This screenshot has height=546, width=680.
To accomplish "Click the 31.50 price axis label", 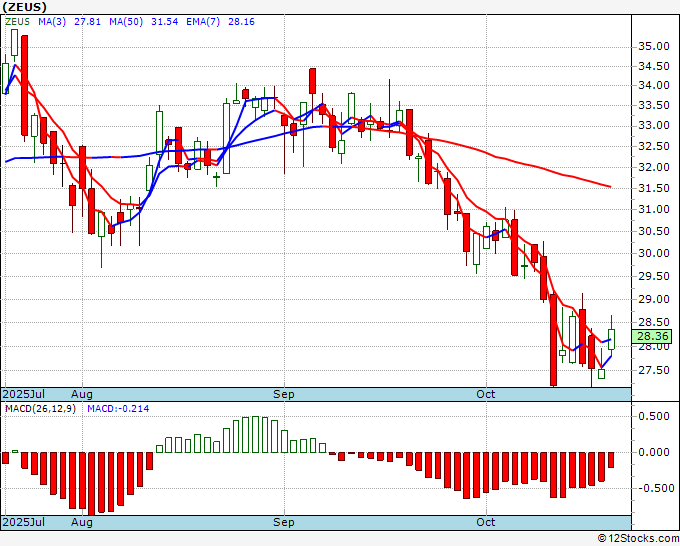I will click(x=654, y=188).
